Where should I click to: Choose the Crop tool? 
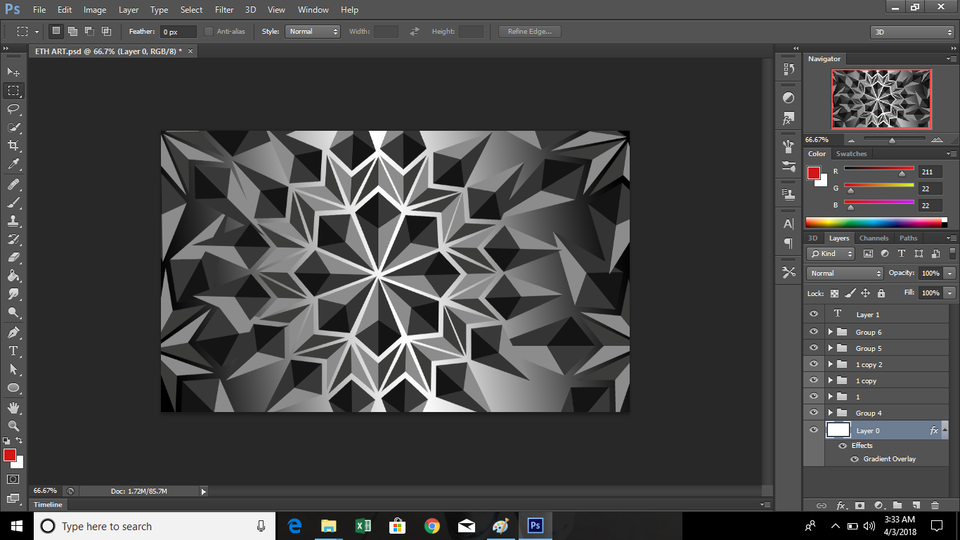[x=14, y=146]
